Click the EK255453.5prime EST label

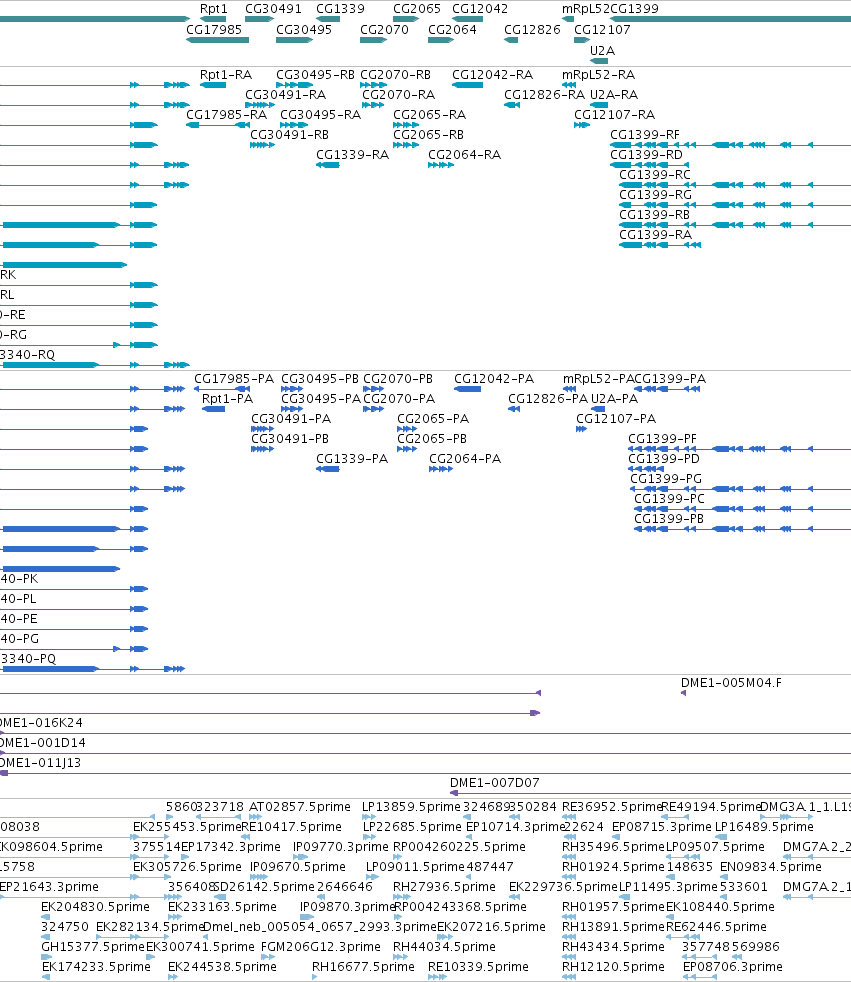click(x=187, y=827)
